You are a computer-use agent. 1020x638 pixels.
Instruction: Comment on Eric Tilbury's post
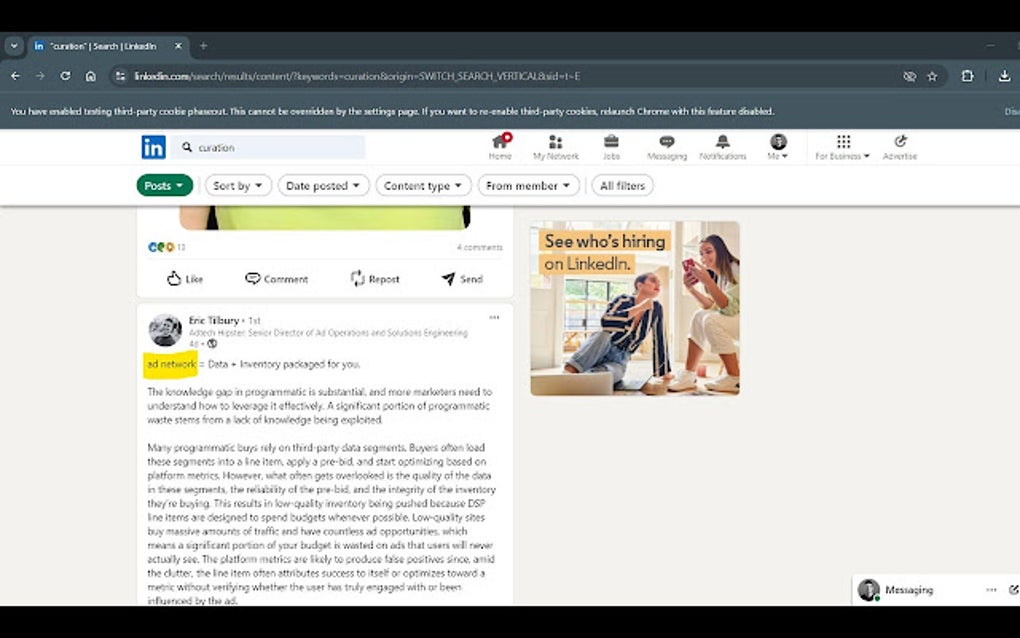(x=277, y=279)
